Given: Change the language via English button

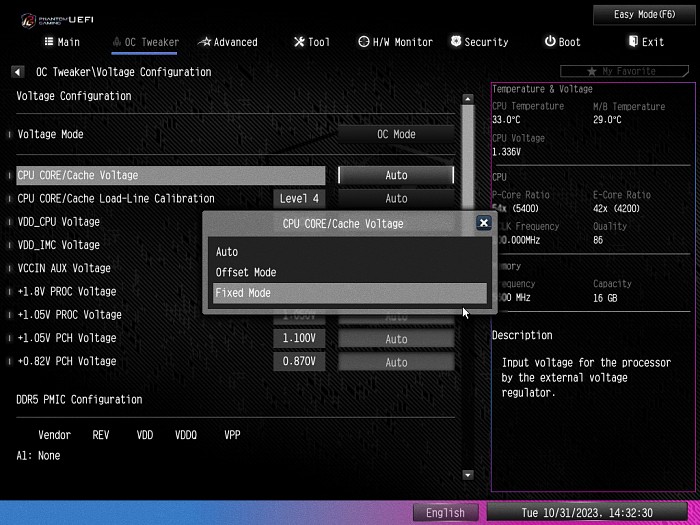Looking at the screenshot, I should pyautogui.click(x=446, y=513).
